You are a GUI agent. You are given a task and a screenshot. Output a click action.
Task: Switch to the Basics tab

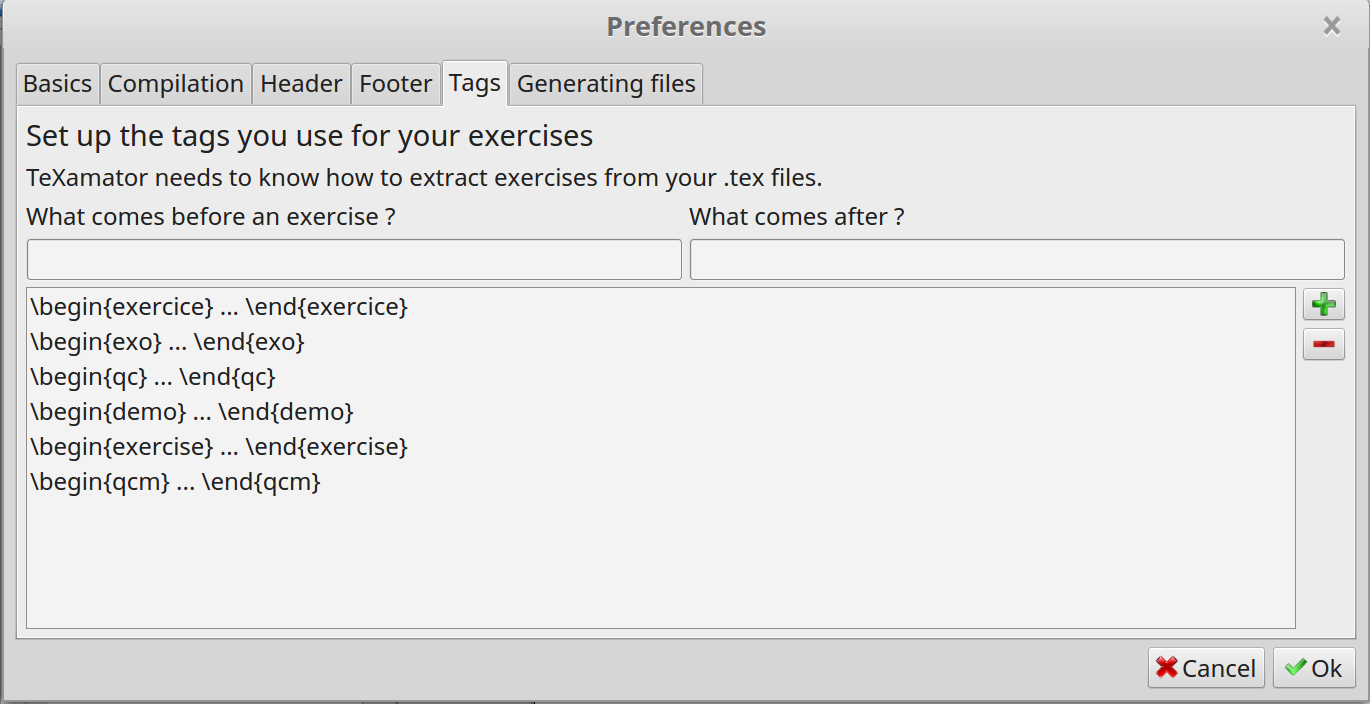point(58,84)
